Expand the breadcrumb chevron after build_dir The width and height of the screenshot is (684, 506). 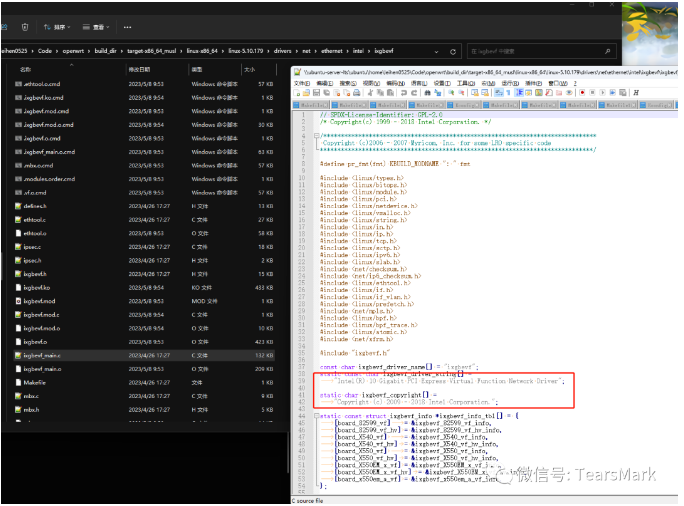point(122,51)
